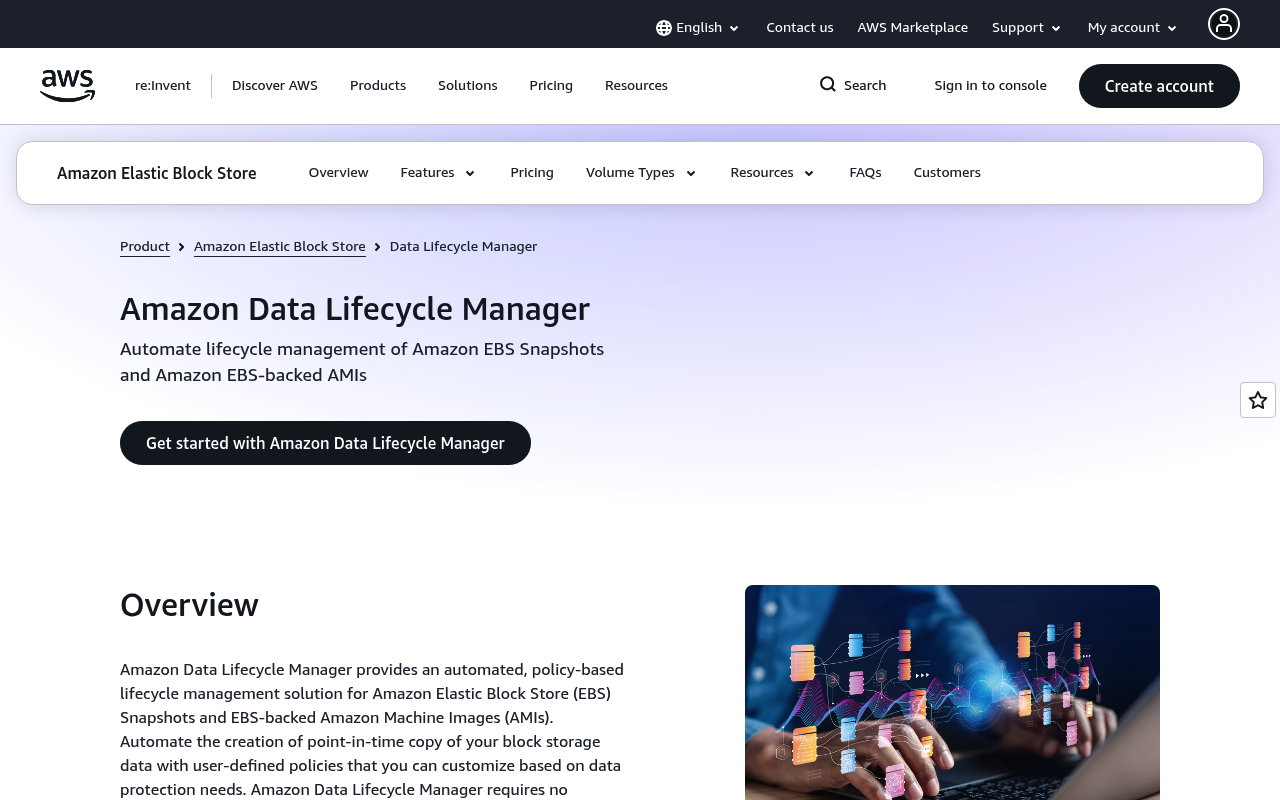Click the Amazon Data Lifecycle Manager heading
This screenshot has height=800, width=1280.
[x=355, y=309]
